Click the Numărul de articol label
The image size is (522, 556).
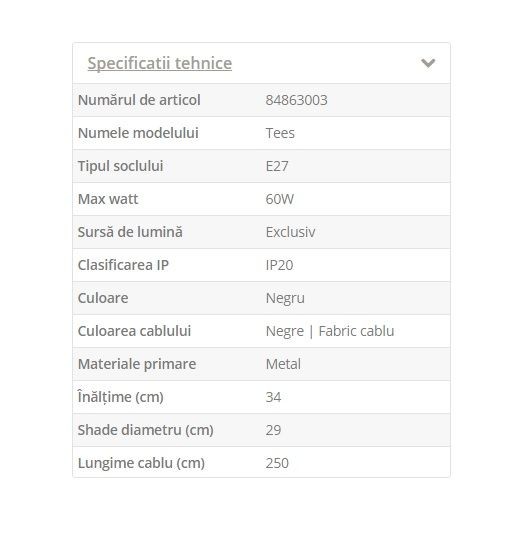pyautogui.click(x=139, y=100)
